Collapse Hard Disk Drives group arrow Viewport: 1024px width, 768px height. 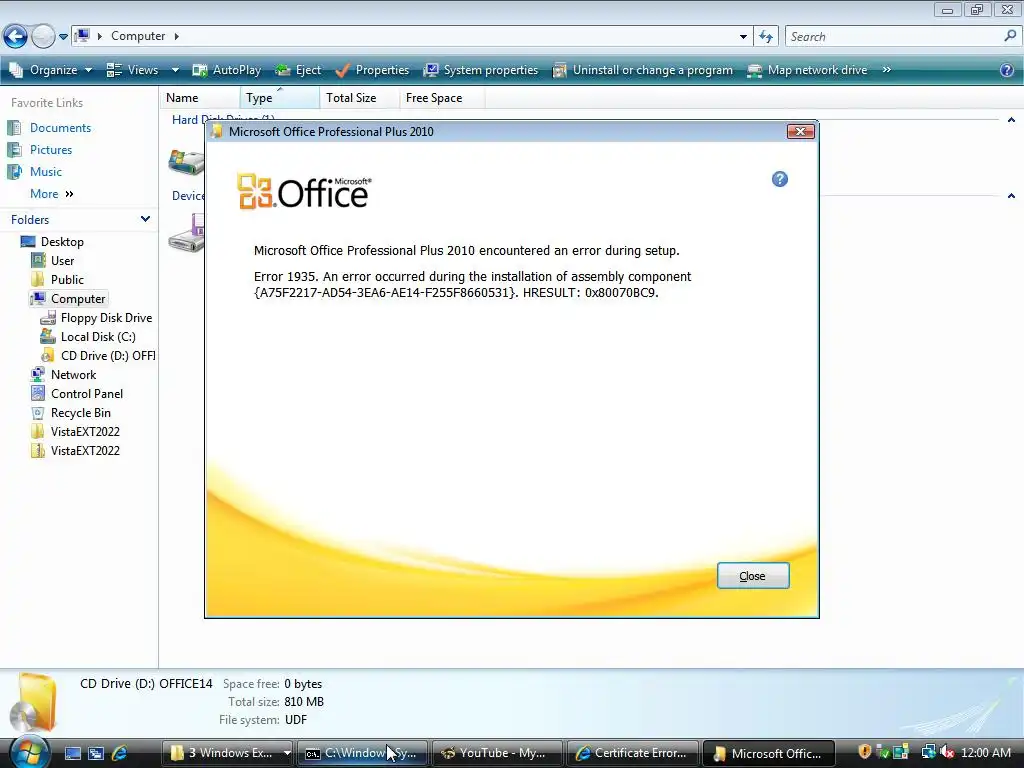1011,120
